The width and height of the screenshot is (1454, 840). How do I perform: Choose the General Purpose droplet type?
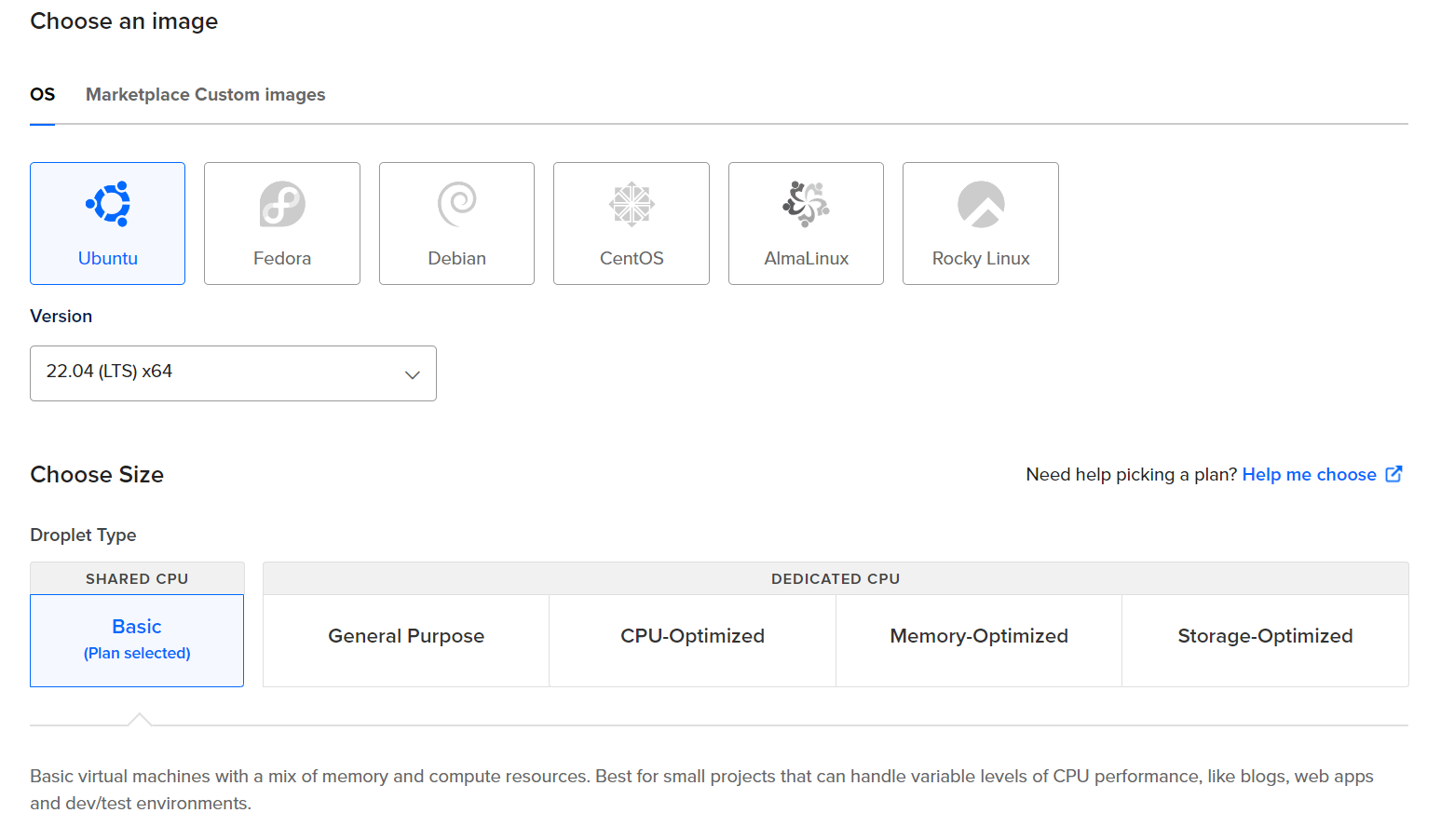(406, 636)
